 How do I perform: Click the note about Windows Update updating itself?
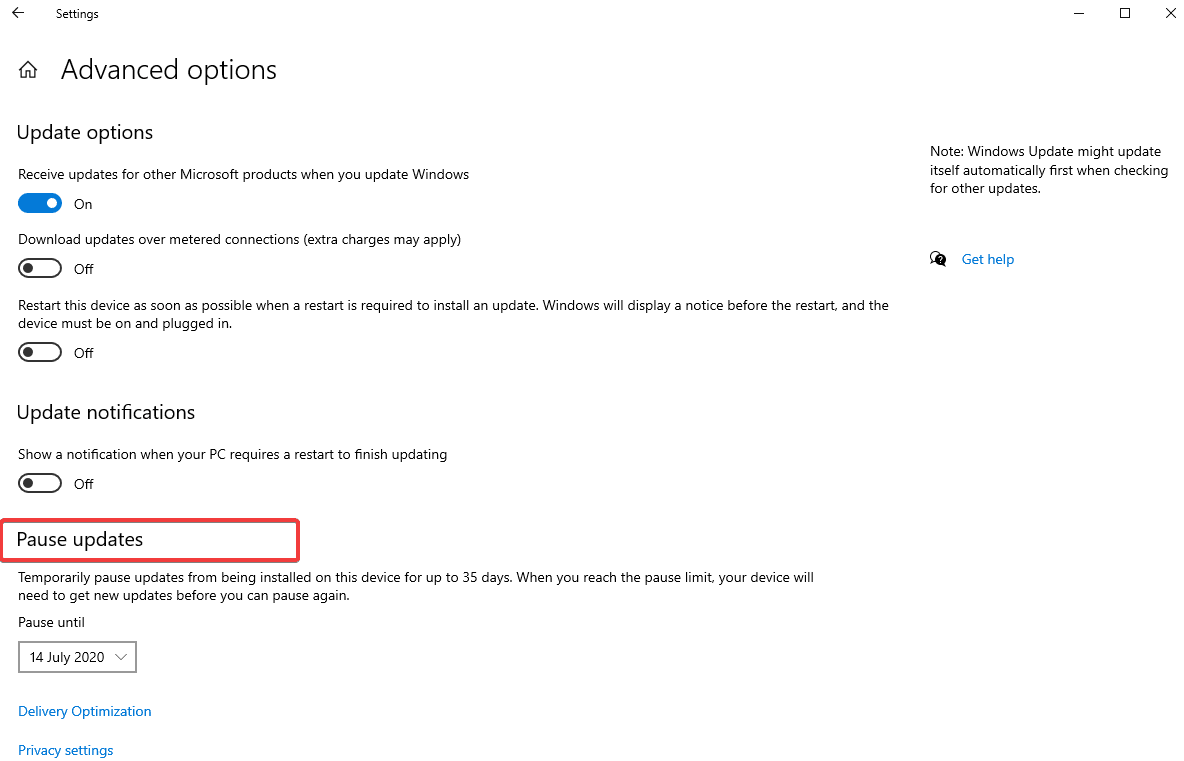click(1048, 170)
